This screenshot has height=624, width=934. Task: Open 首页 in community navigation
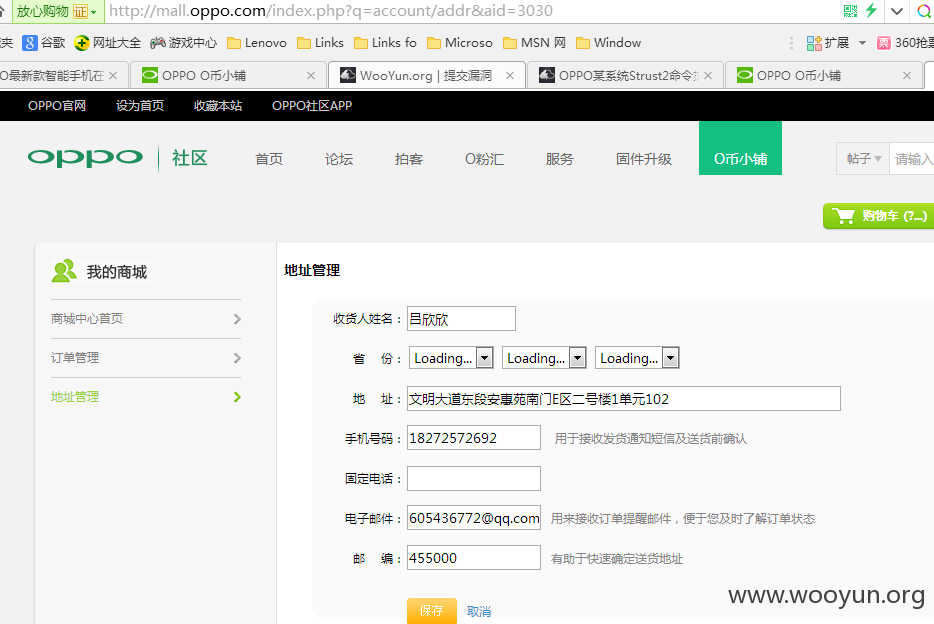[269, 159]
